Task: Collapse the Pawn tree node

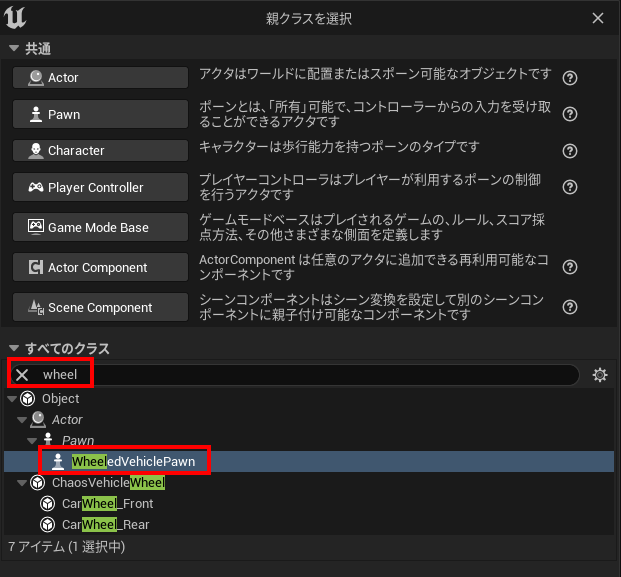Action: 32,441
